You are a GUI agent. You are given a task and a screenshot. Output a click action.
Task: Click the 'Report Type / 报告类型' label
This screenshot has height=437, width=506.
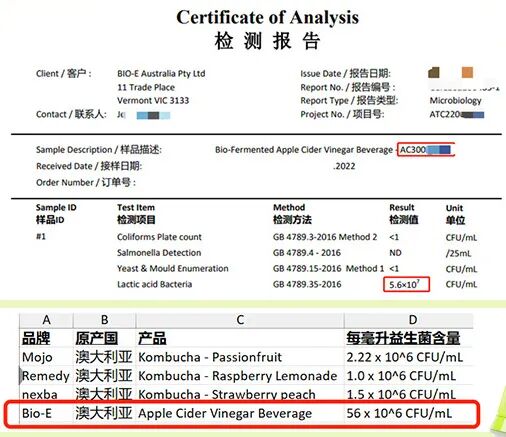click(349, 101)
